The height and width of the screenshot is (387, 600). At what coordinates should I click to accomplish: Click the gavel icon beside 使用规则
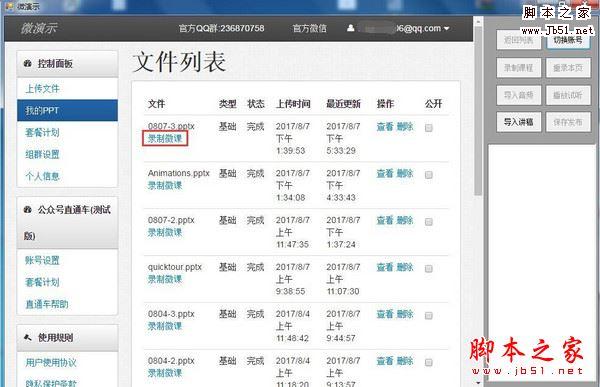28,337
